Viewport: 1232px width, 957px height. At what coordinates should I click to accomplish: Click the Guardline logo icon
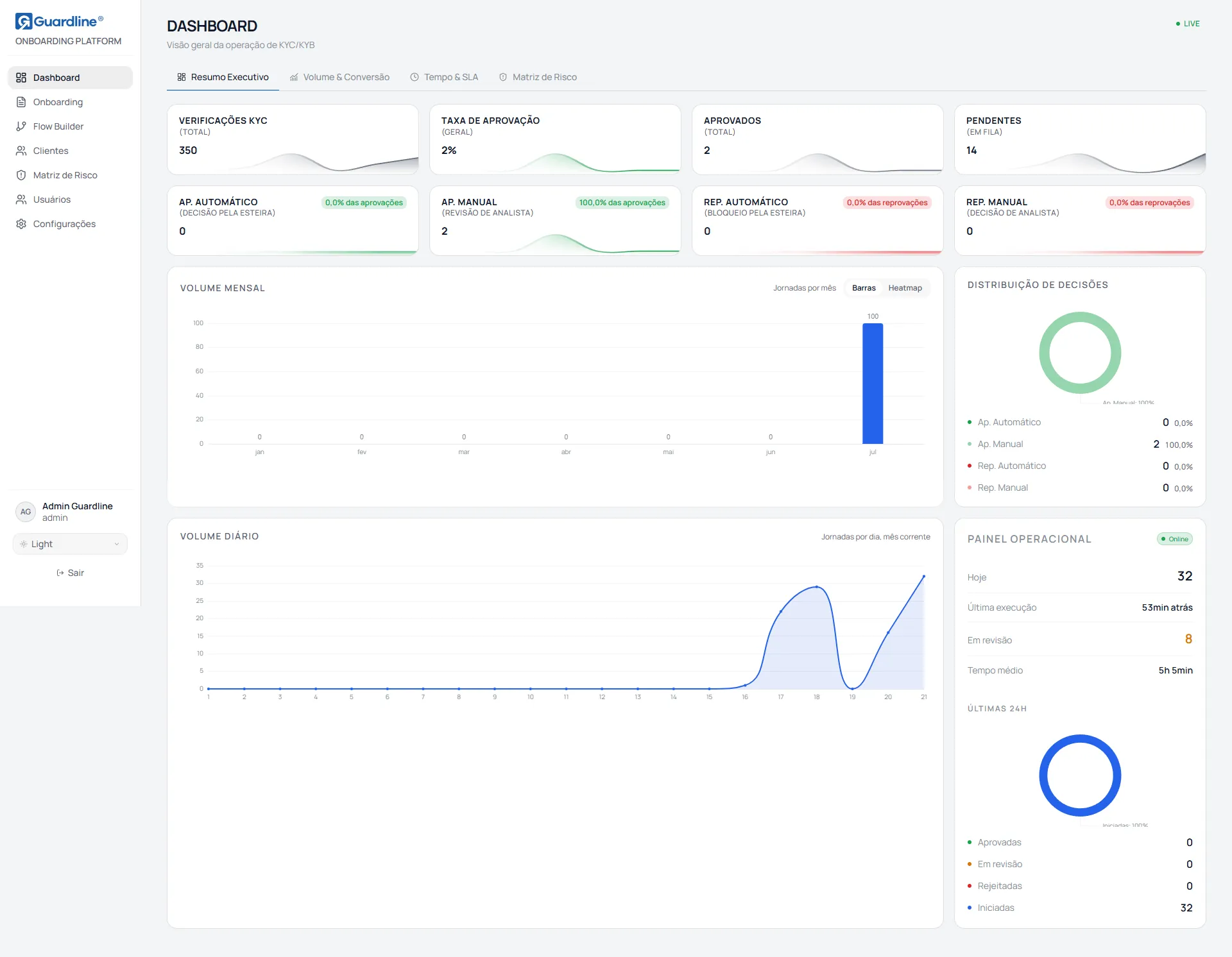24,21
